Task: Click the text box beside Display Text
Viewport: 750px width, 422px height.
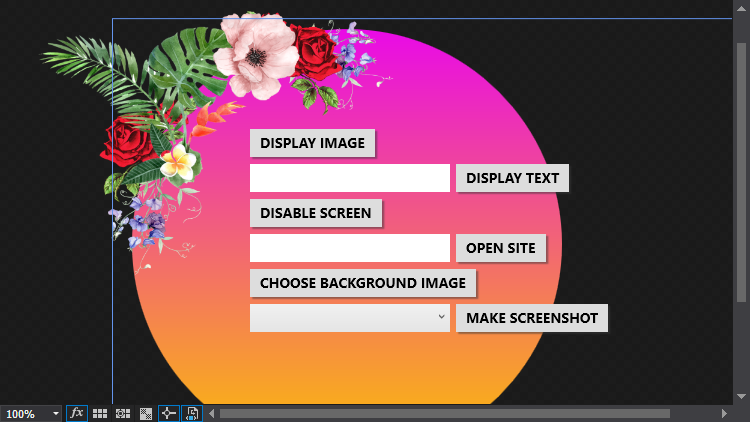Action: pyautogui.click(x=349, y=178)
